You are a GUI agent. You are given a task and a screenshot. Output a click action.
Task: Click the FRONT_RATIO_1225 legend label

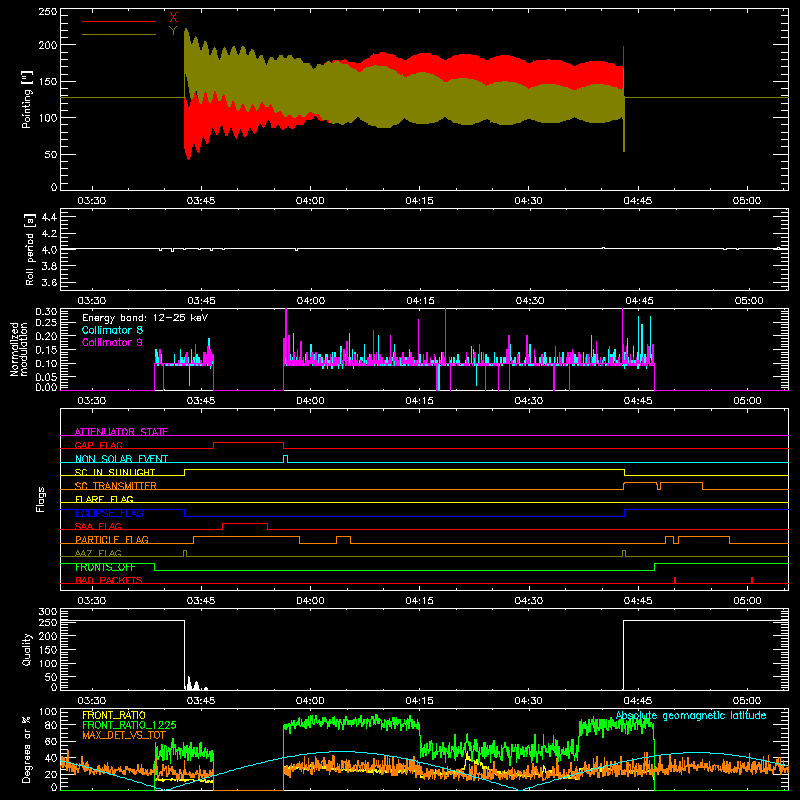click(129, 725)
